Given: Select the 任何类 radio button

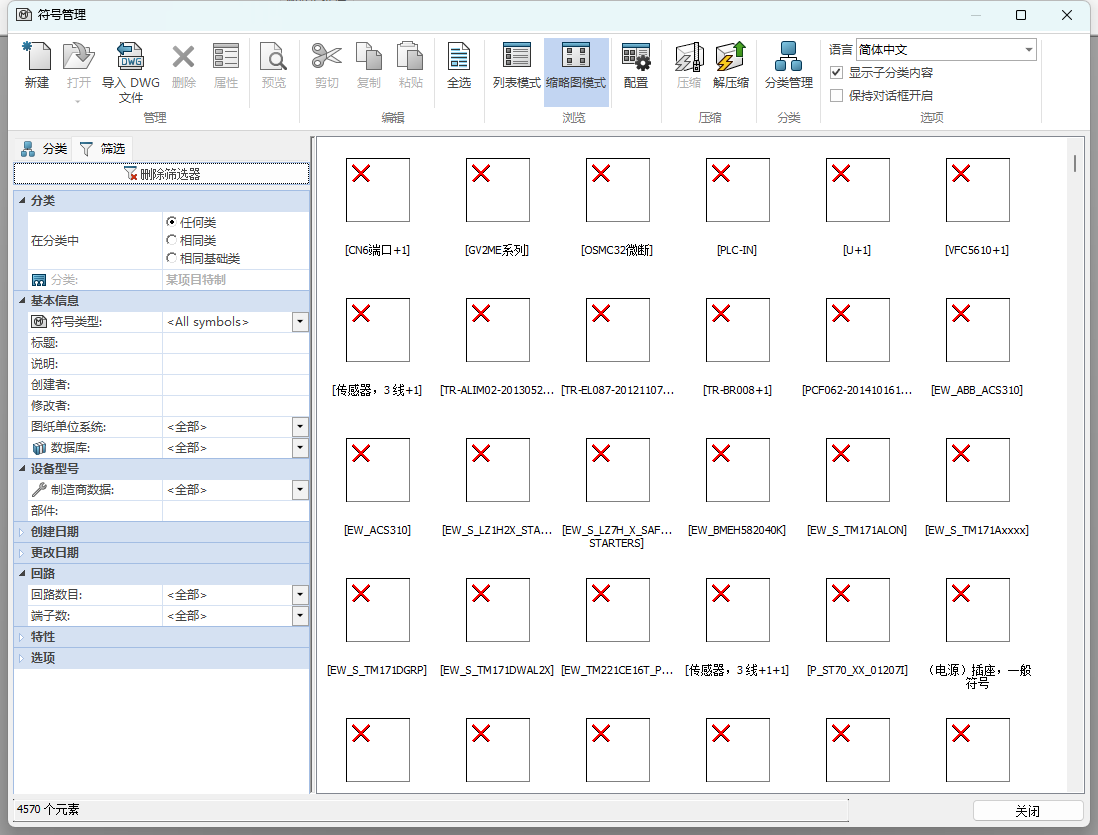Looking at the screenshot, I should pyautogui.click(x=171, y=221).
